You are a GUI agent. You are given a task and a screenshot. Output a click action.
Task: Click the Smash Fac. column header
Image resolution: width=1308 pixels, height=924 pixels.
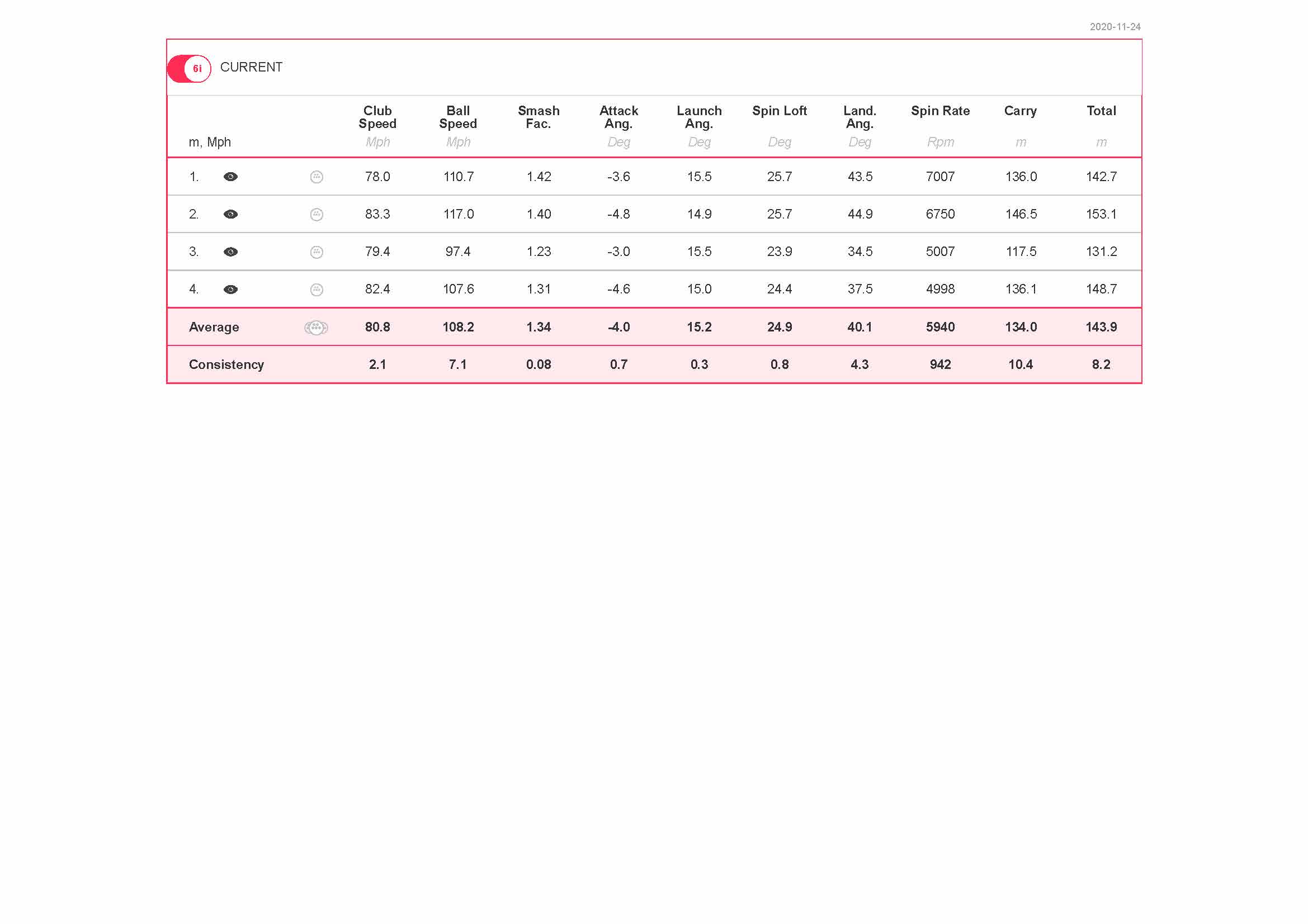click(539, 117)
